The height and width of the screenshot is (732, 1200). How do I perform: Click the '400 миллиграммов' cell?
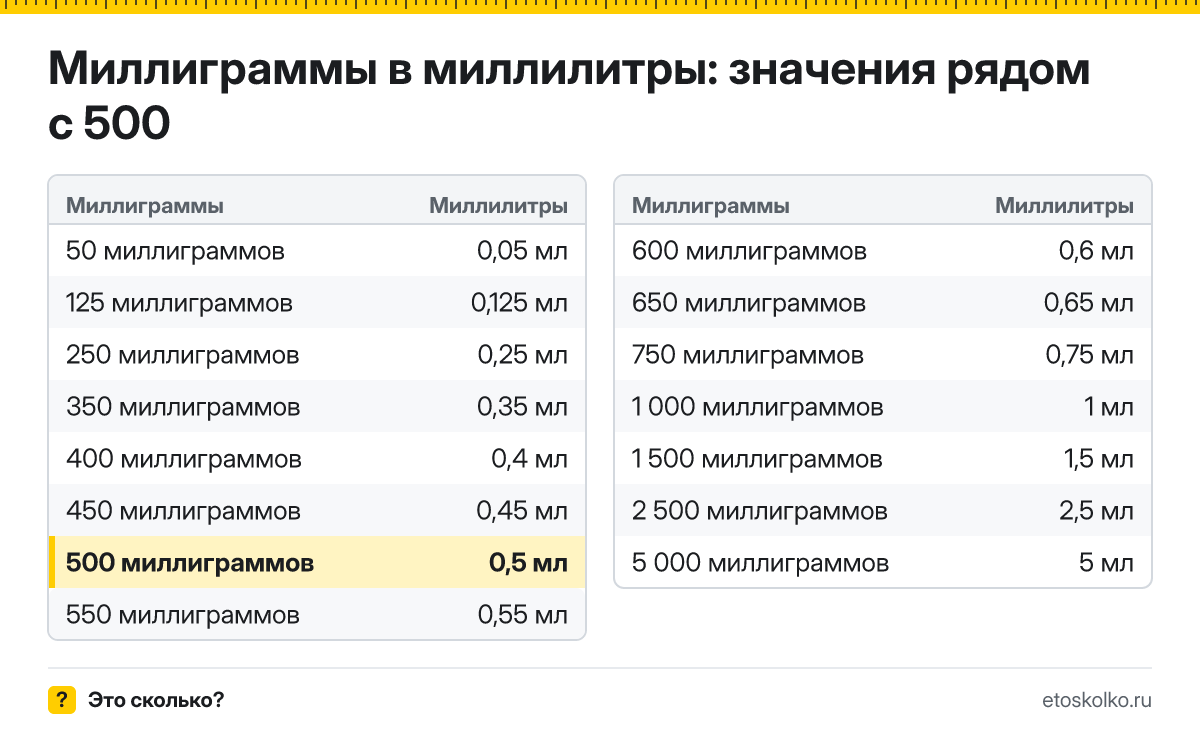point(184,459)
